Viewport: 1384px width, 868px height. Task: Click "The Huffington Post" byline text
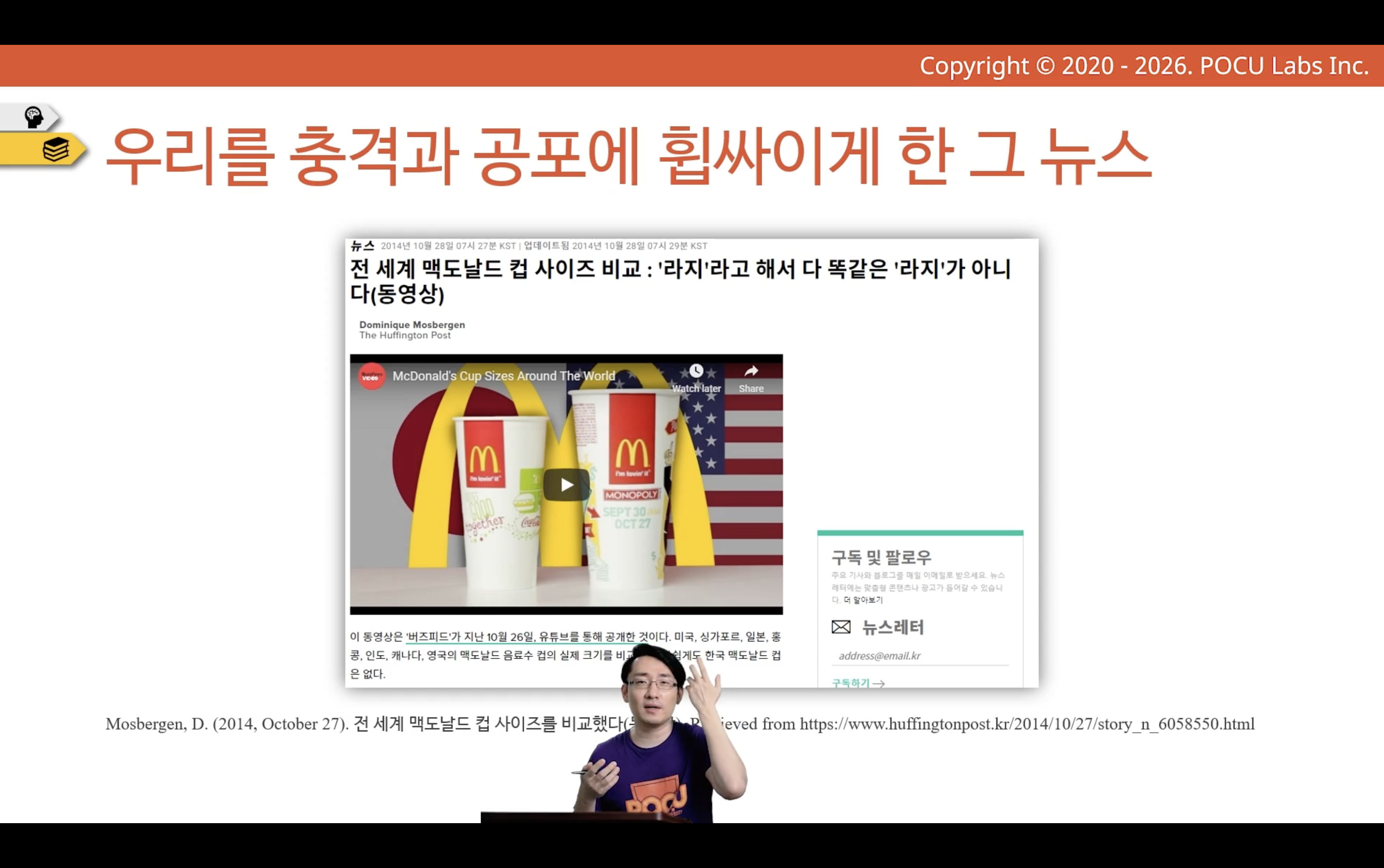point(405,335)
